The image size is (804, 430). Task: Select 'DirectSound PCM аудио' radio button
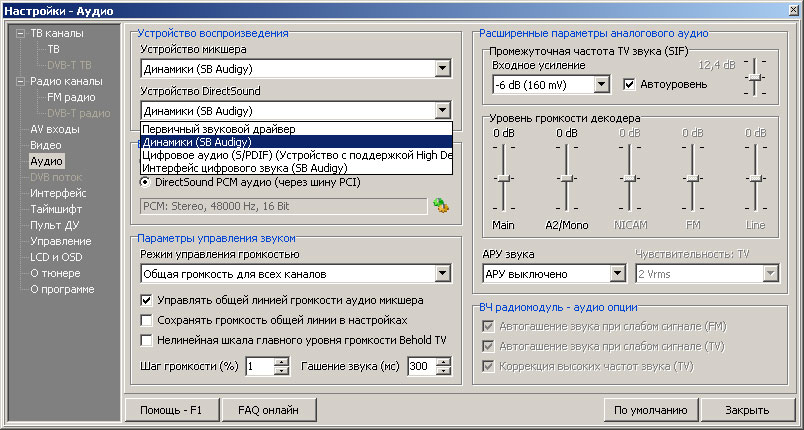click(146, 182)
